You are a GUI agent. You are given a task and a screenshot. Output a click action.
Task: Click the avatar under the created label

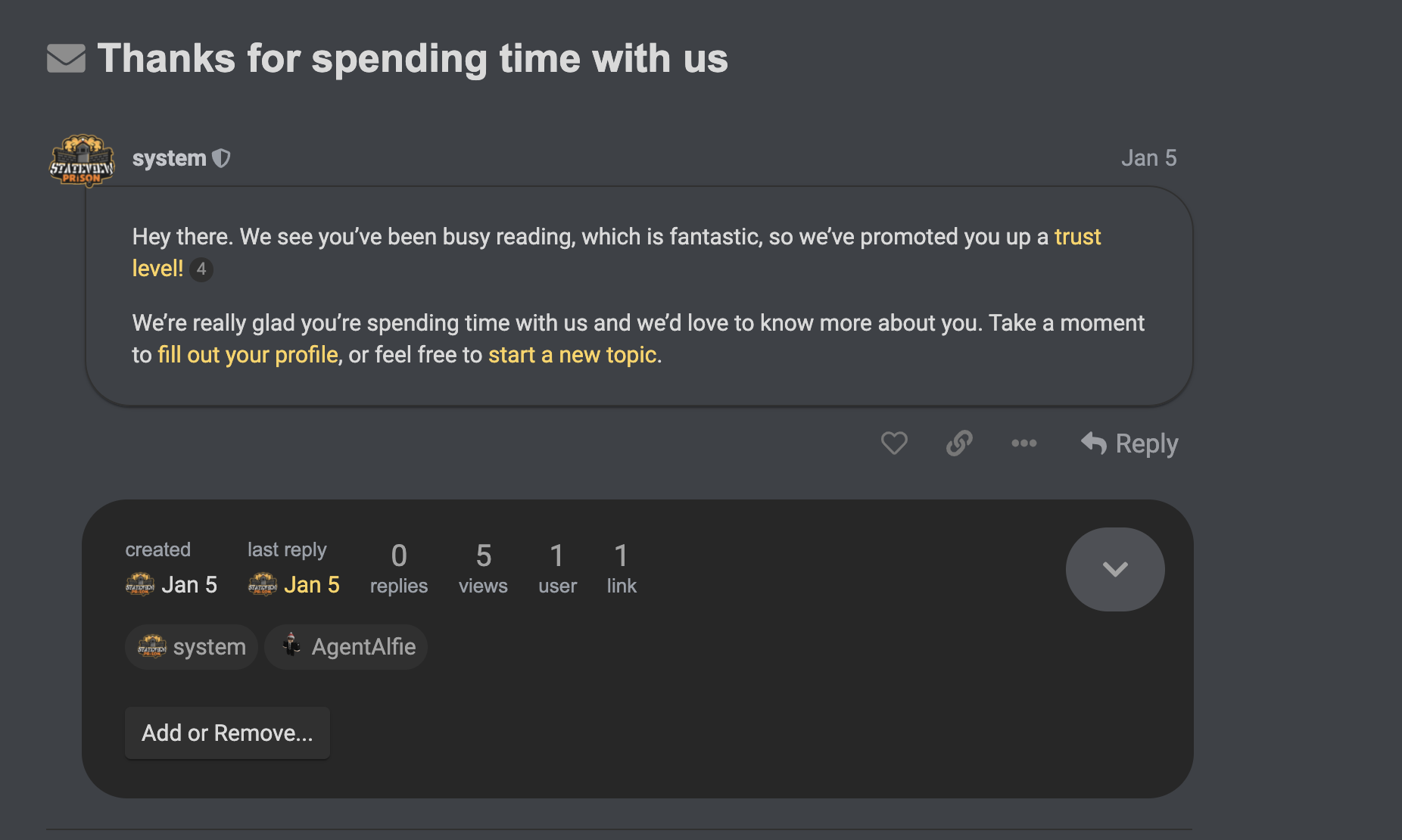coord(140,585)
